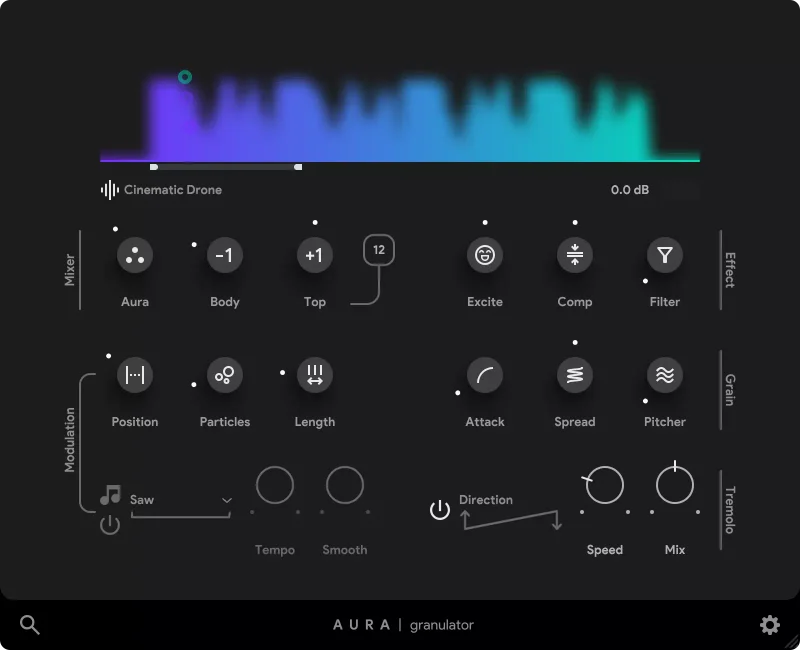The image size is (800, 650).
Task: Click the Position grain knob
Action: click(135, 375)
